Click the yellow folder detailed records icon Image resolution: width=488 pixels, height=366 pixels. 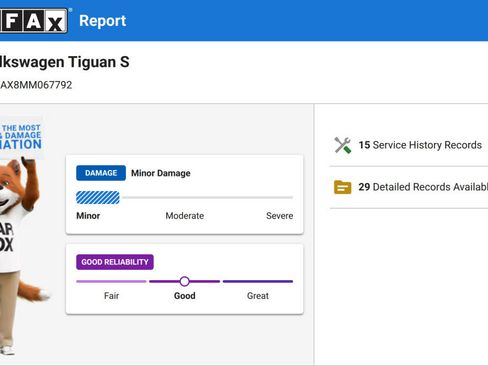343,187
